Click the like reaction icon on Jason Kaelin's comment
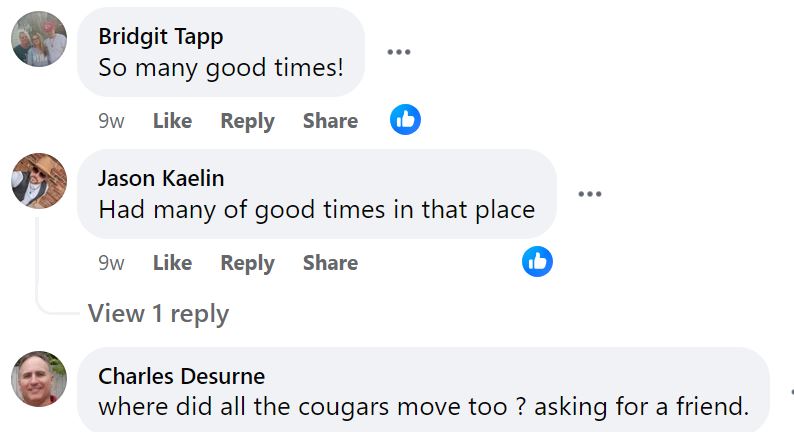Viewport: 794px width, 432px height. [x=537, y=262]
